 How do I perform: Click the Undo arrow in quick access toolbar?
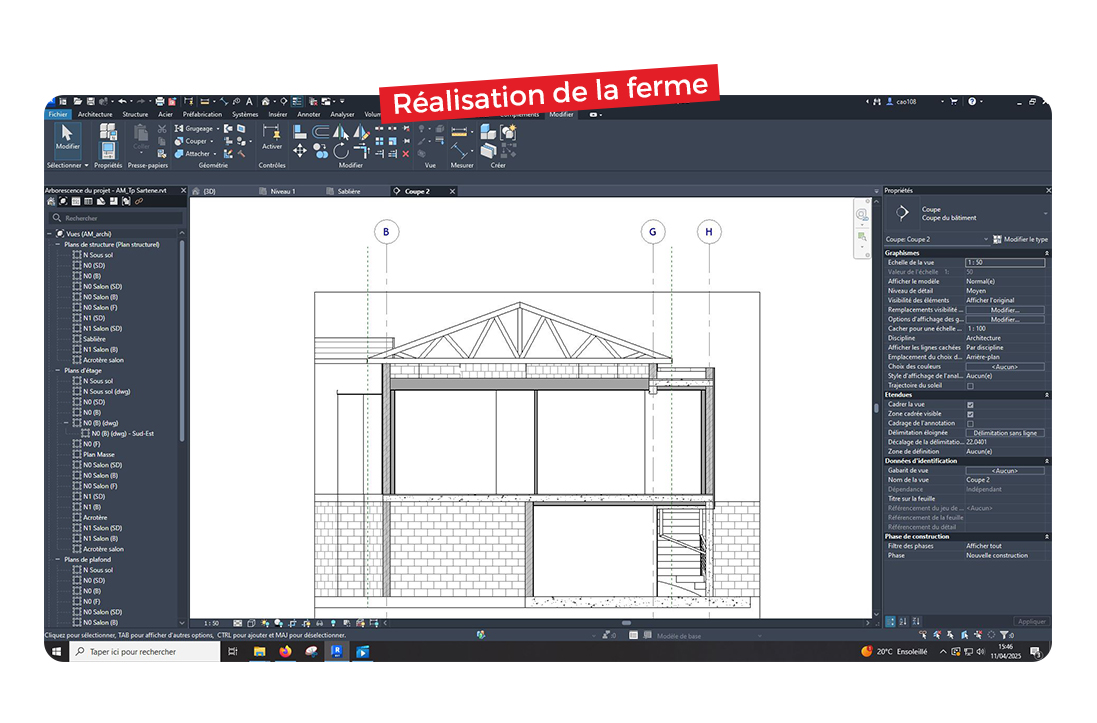[122, 101]
